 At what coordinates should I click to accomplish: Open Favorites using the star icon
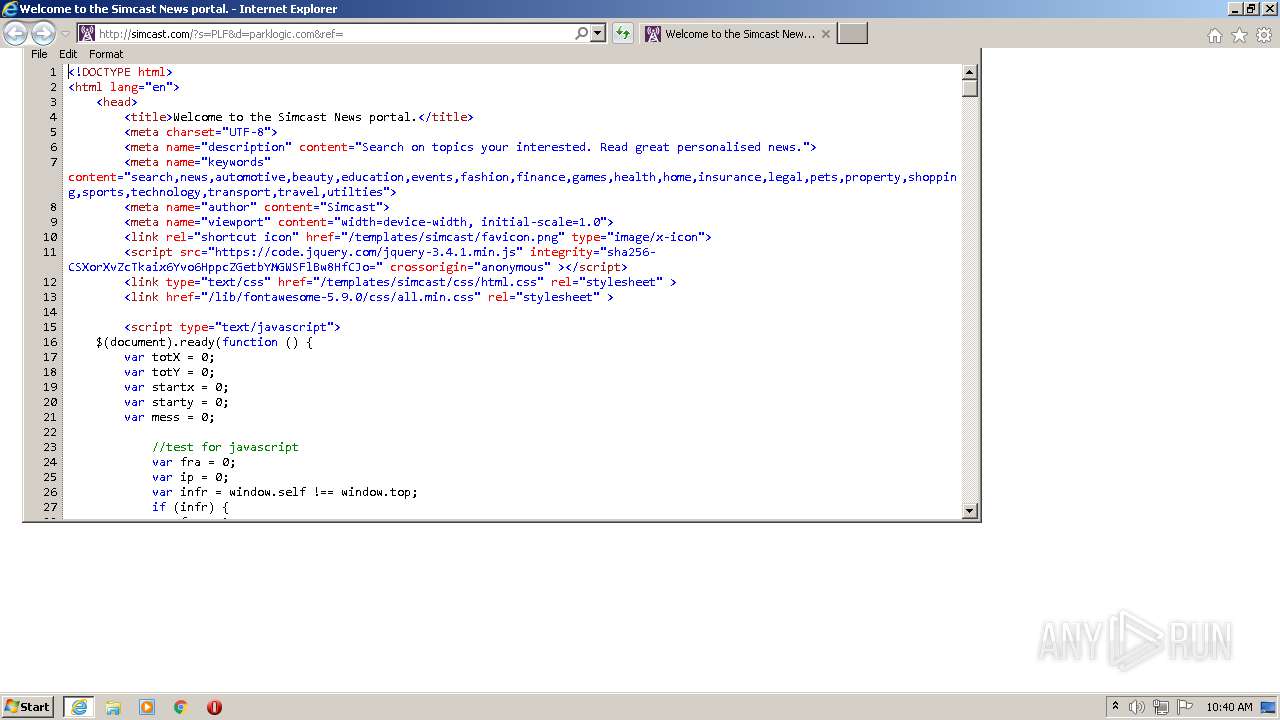pos(1239,35)
